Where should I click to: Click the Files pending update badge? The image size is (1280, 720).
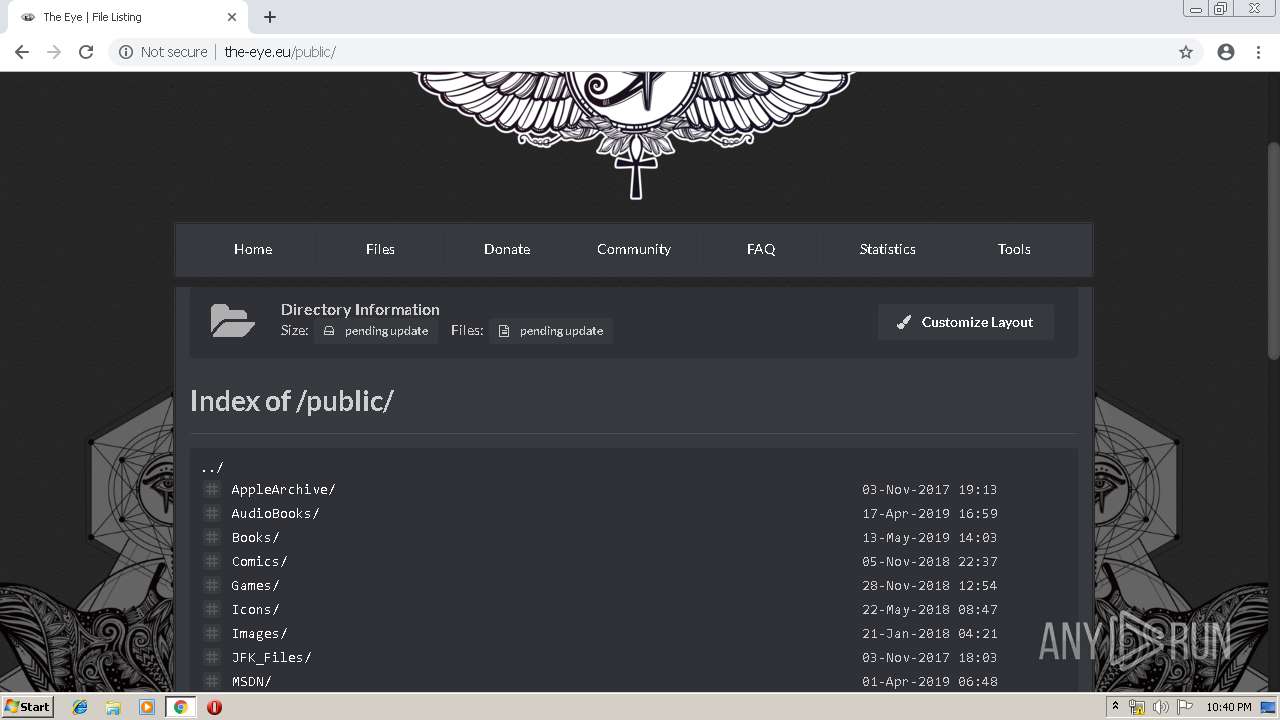(x=551, y=331)
